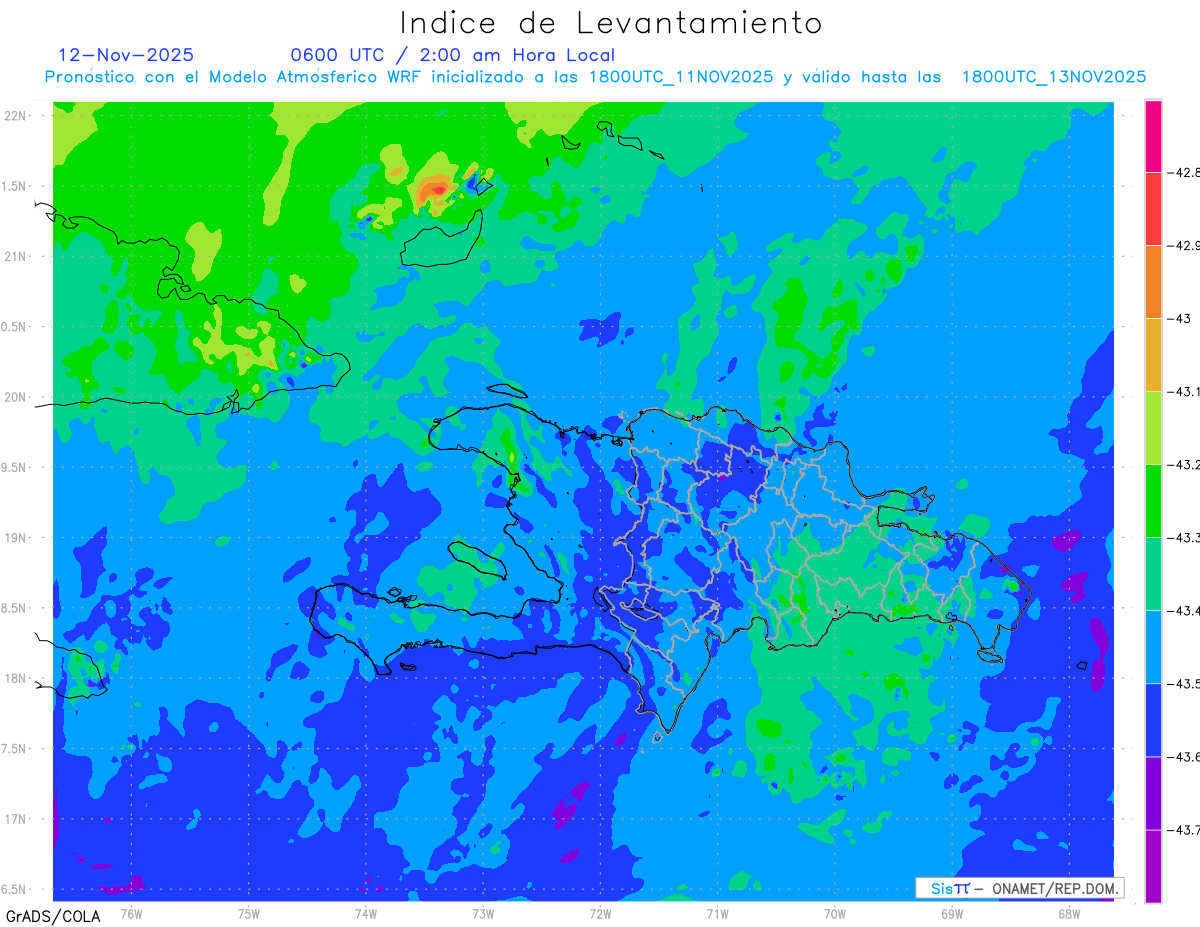
Task: Click the colorbar value -42.8
Action: (1184, 173)
